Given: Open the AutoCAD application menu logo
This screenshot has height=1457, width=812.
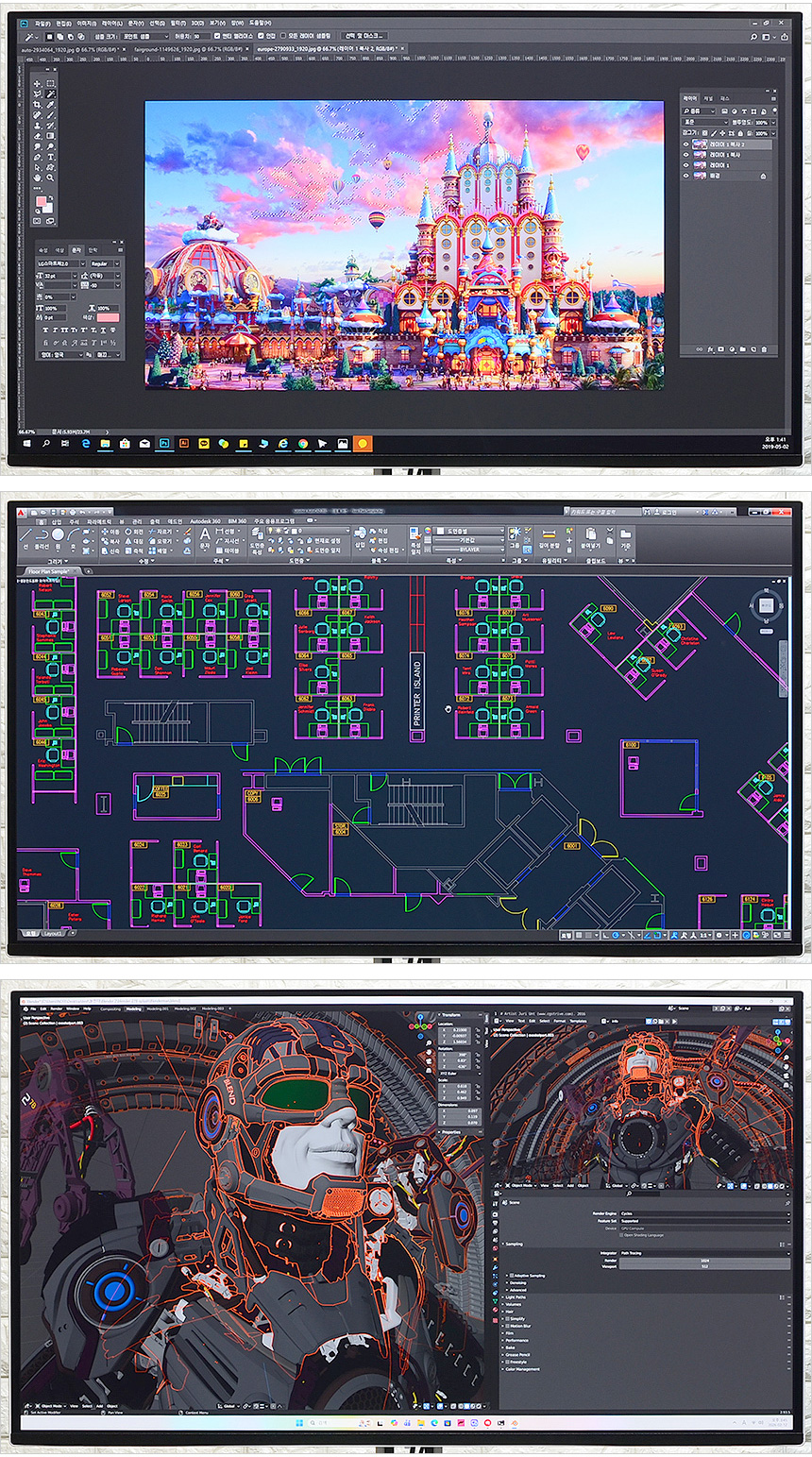Looking at the screenshot, I should (x=20, y=512).
